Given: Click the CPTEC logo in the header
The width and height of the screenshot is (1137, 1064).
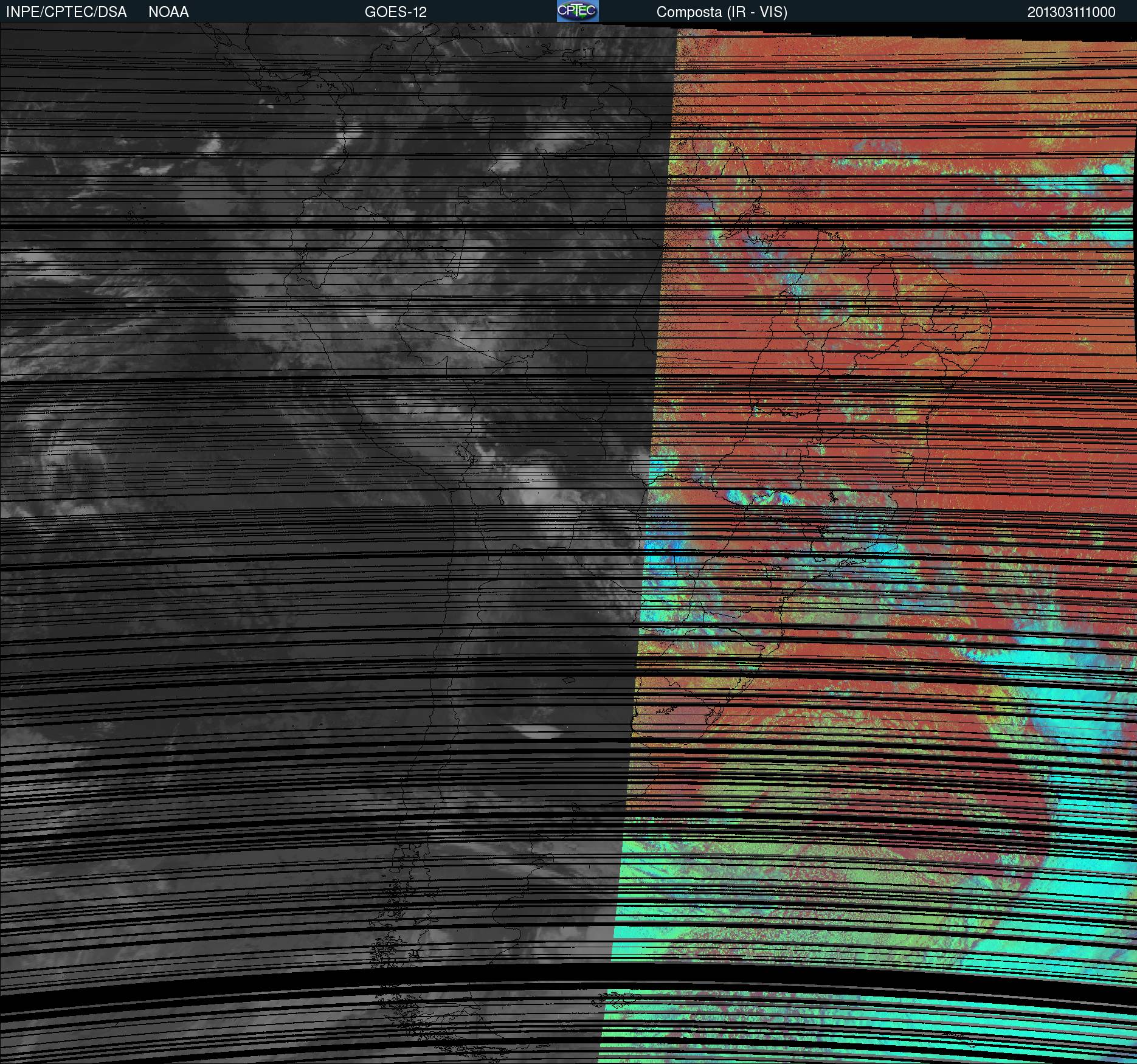Looking at the screenshot, I should click(577, 12).
